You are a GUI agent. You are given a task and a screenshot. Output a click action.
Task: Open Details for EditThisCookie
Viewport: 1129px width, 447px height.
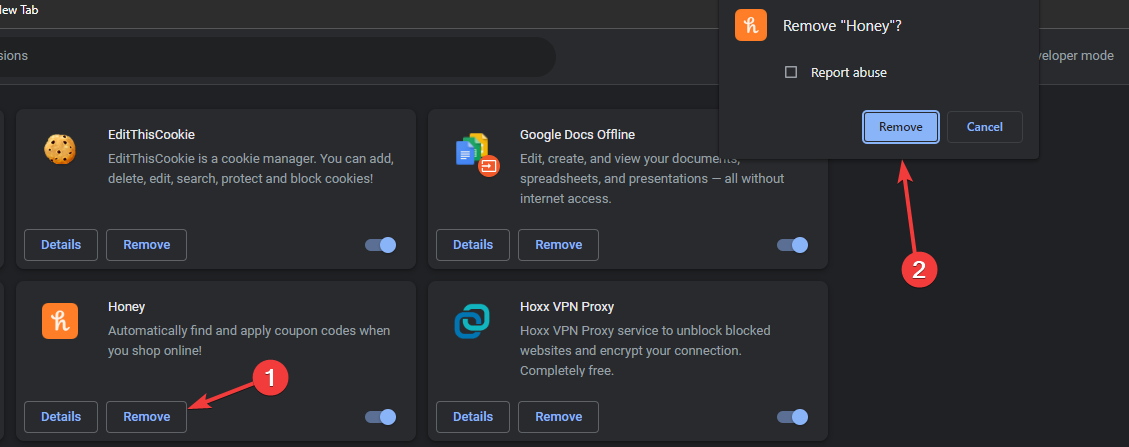[x=61, y=245]
